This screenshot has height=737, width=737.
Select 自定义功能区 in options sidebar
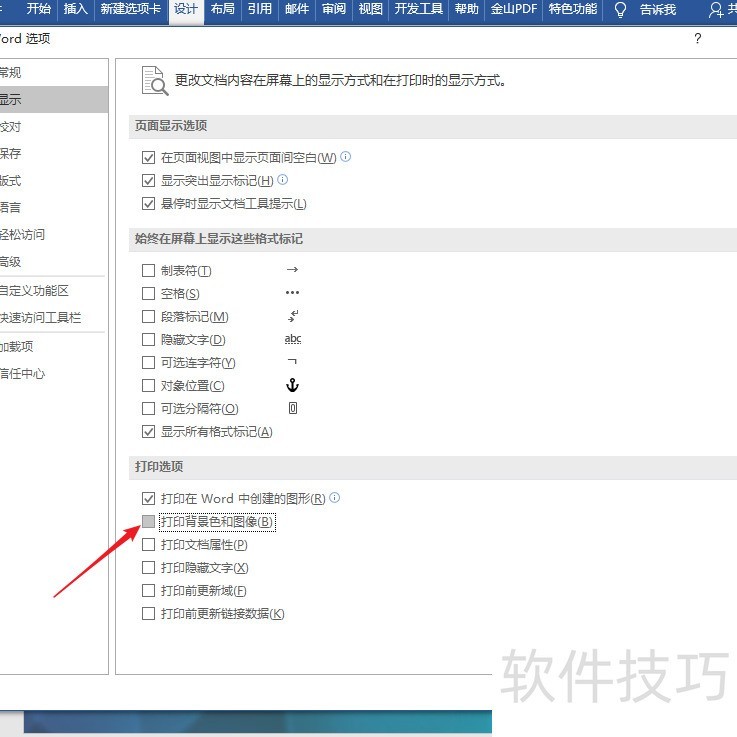[x=35, y=291]
